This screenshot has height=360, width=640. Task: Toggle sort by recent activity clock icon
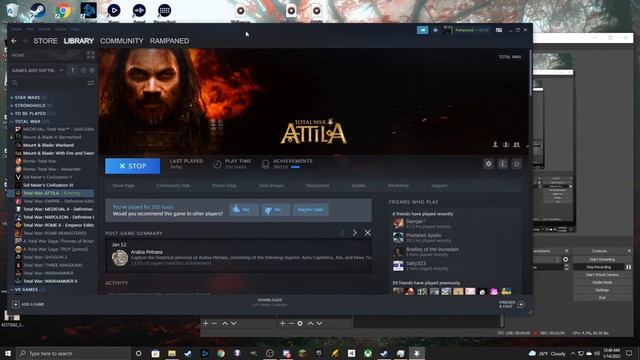(83, 70)
